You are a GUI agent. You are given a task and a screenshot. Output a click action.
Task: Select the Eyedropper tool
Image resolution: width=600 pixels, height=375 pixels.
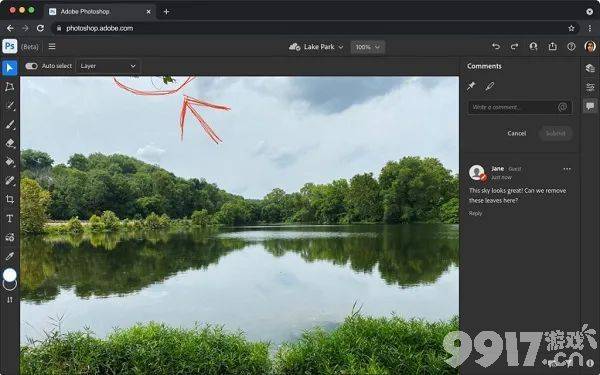(10, 256)
